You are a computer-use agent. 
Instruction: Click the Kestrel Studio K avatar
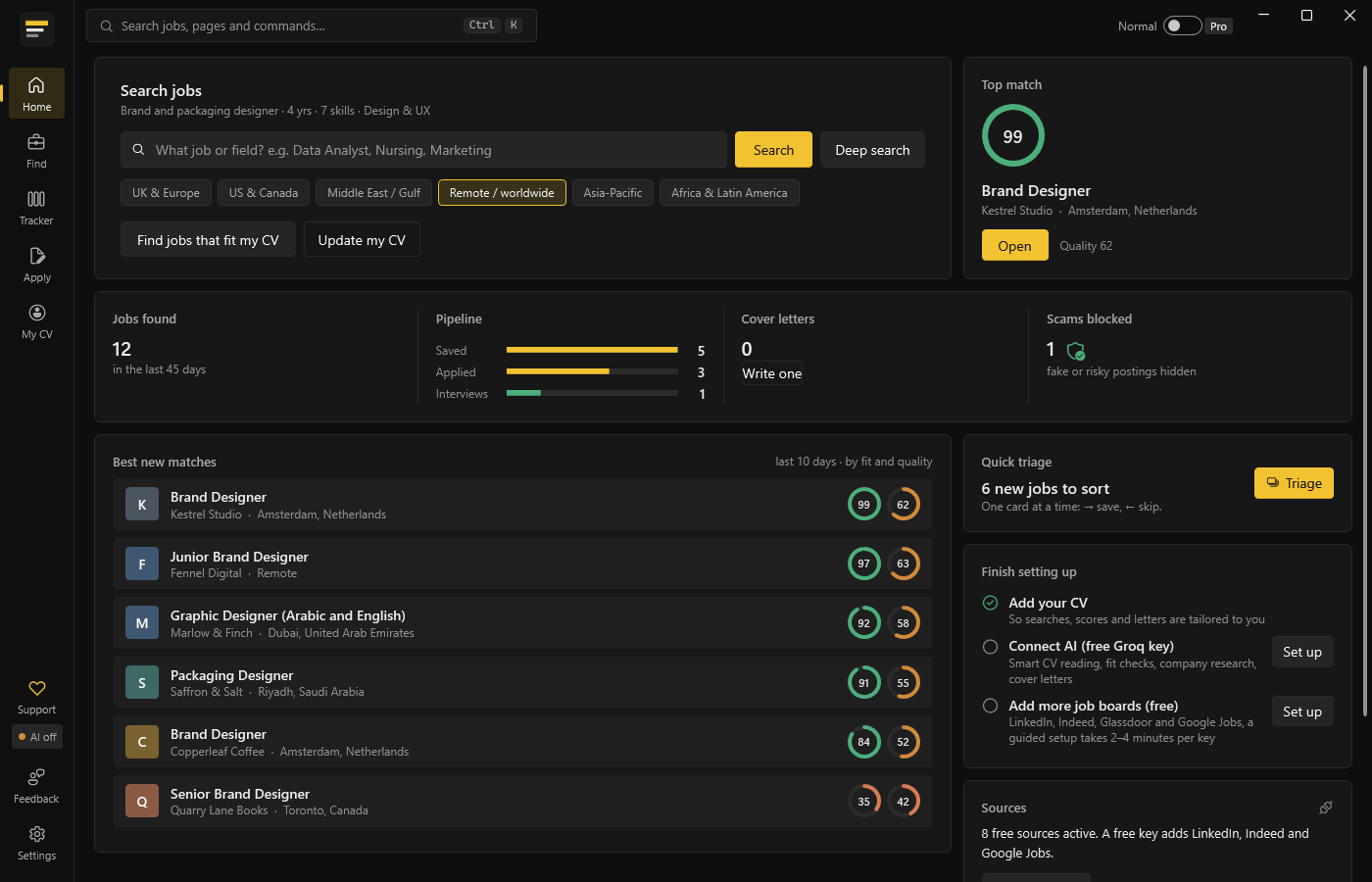142,505
